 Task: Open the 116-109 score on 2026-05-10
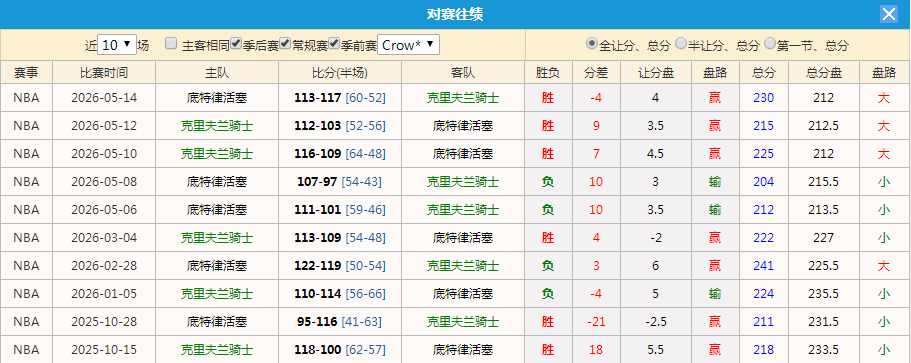coord(318,154)
